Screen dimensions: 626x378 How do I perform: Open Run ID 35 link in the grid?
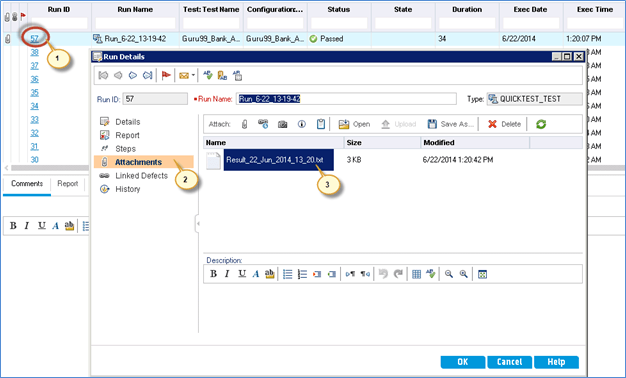(x=35, y=93)
